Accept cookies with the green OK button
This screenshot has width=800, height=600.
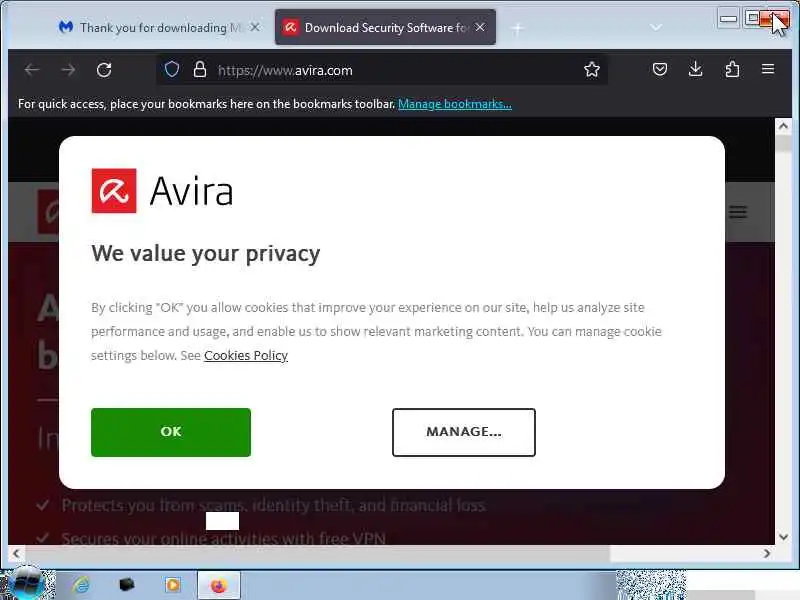(171, 432)
